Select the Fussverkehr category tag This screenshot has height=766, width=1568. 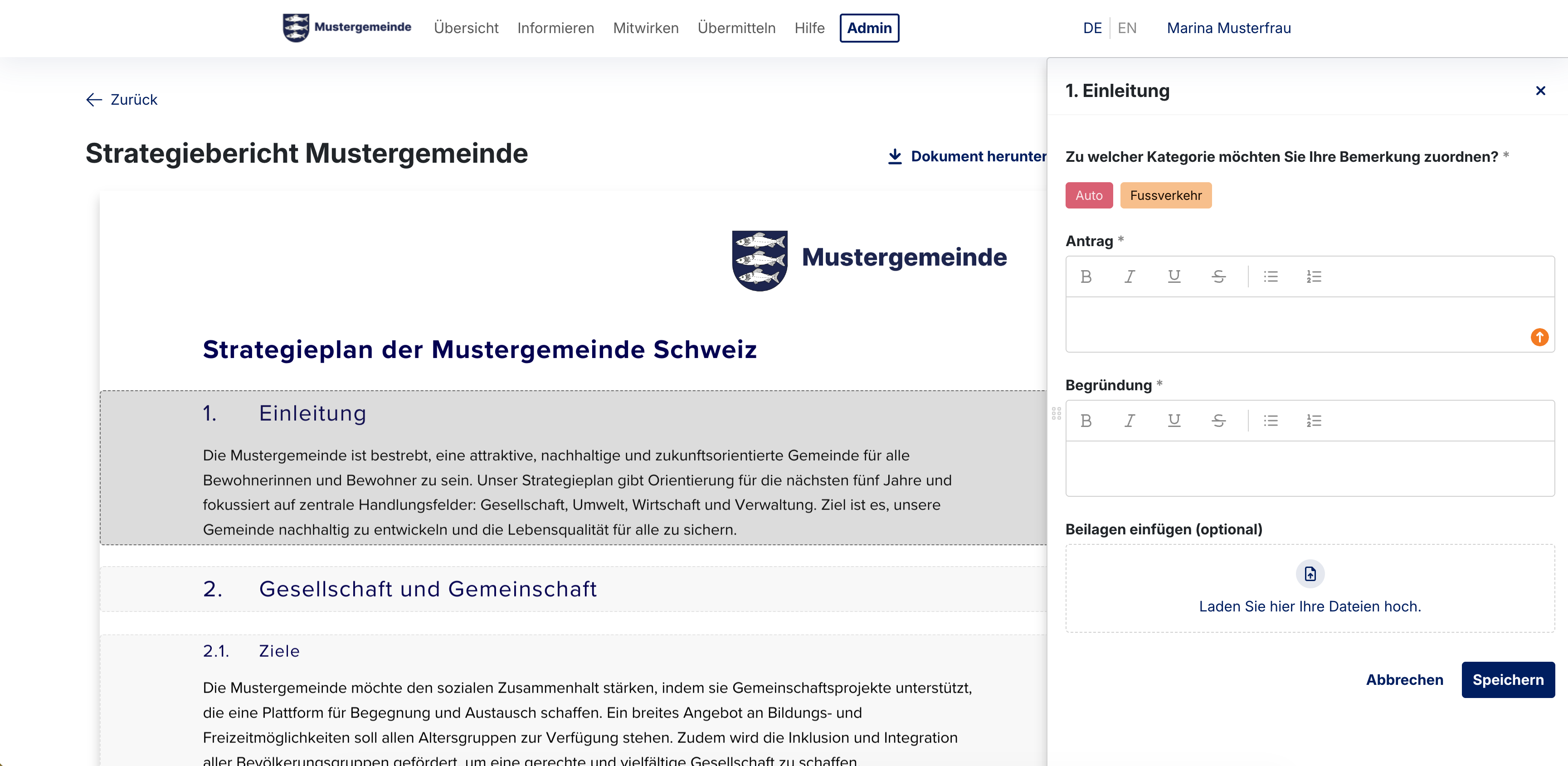1165,195
